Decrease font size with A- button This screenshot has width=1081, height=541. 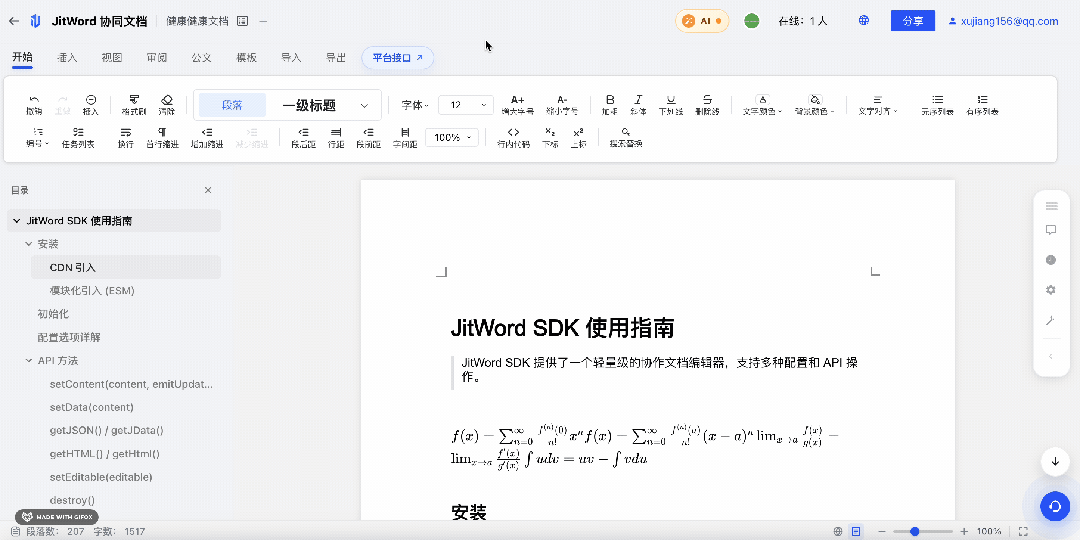click(562, 105)
